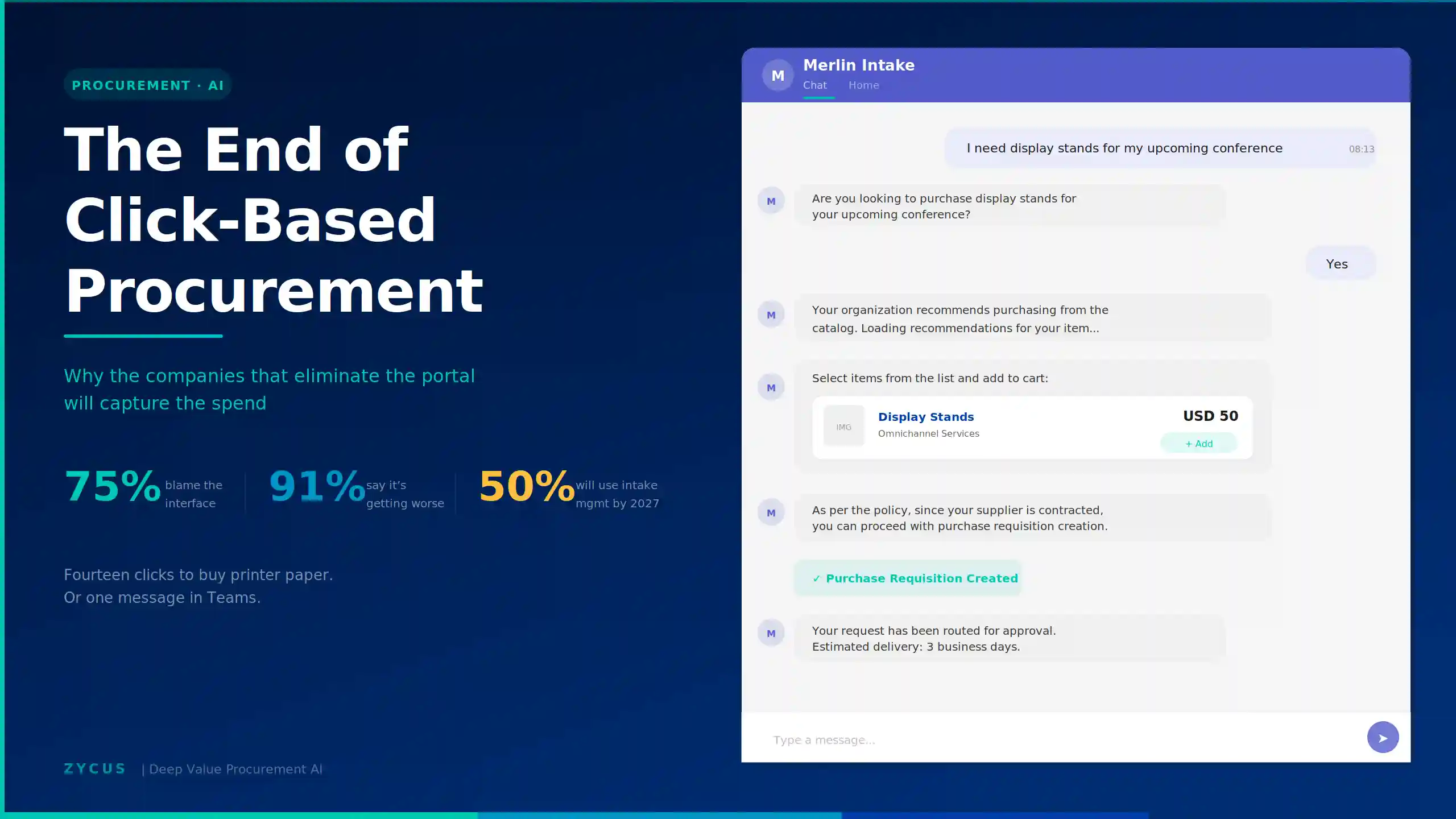Image resolution: width=1456 pixels, height=819 pixels.
Task: Click the M avatar beside the policy message
Action: [771, 512]
